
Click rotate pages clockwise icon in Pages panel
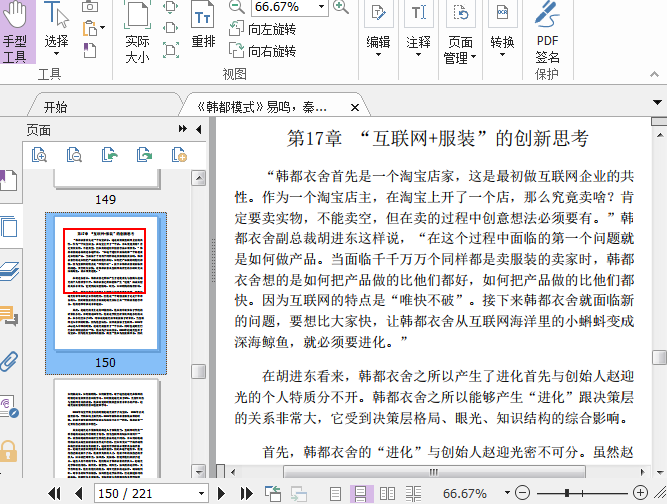(x=144, y=155)
